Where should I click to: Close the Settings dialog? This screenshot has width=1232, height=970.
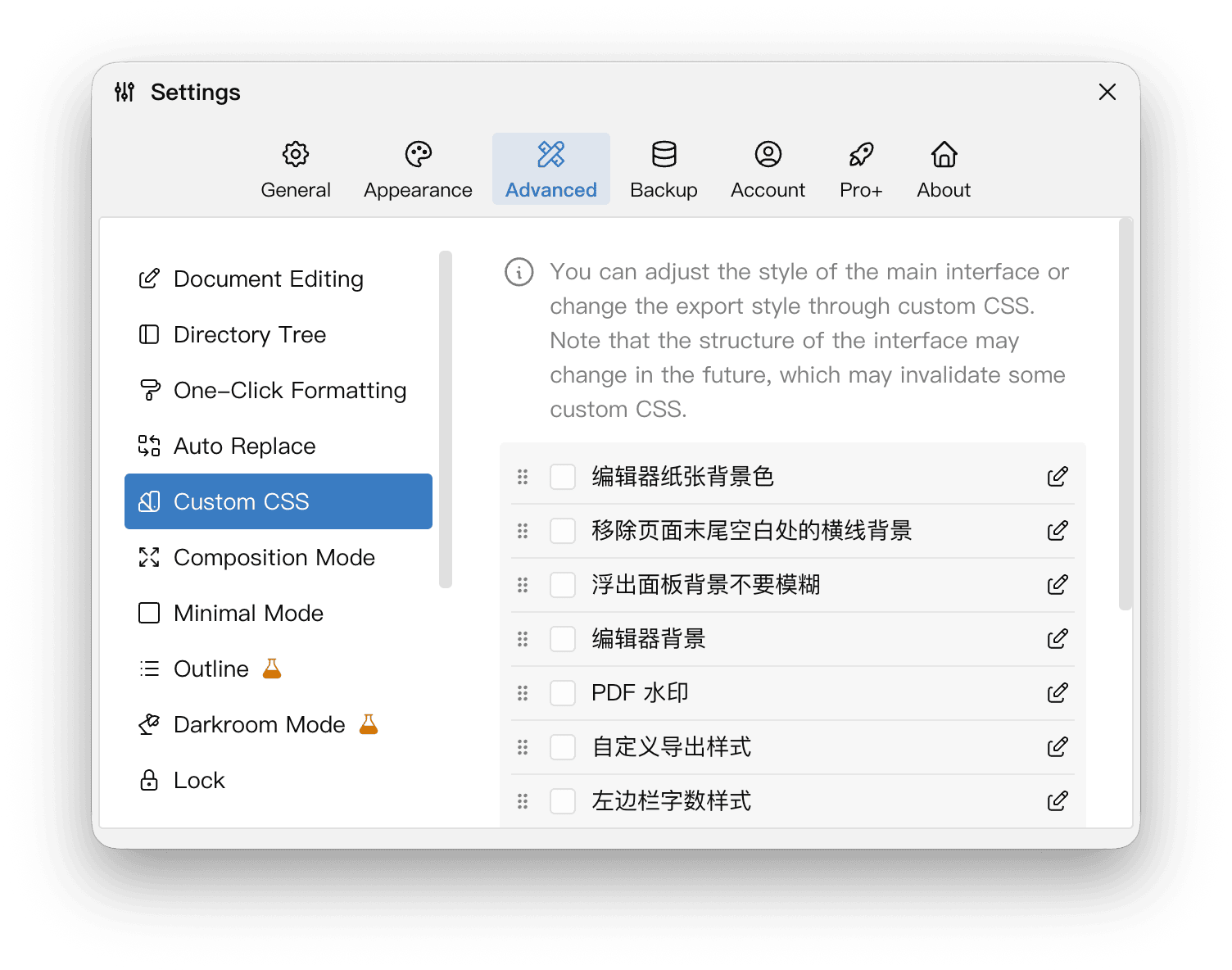point(1107,92)
